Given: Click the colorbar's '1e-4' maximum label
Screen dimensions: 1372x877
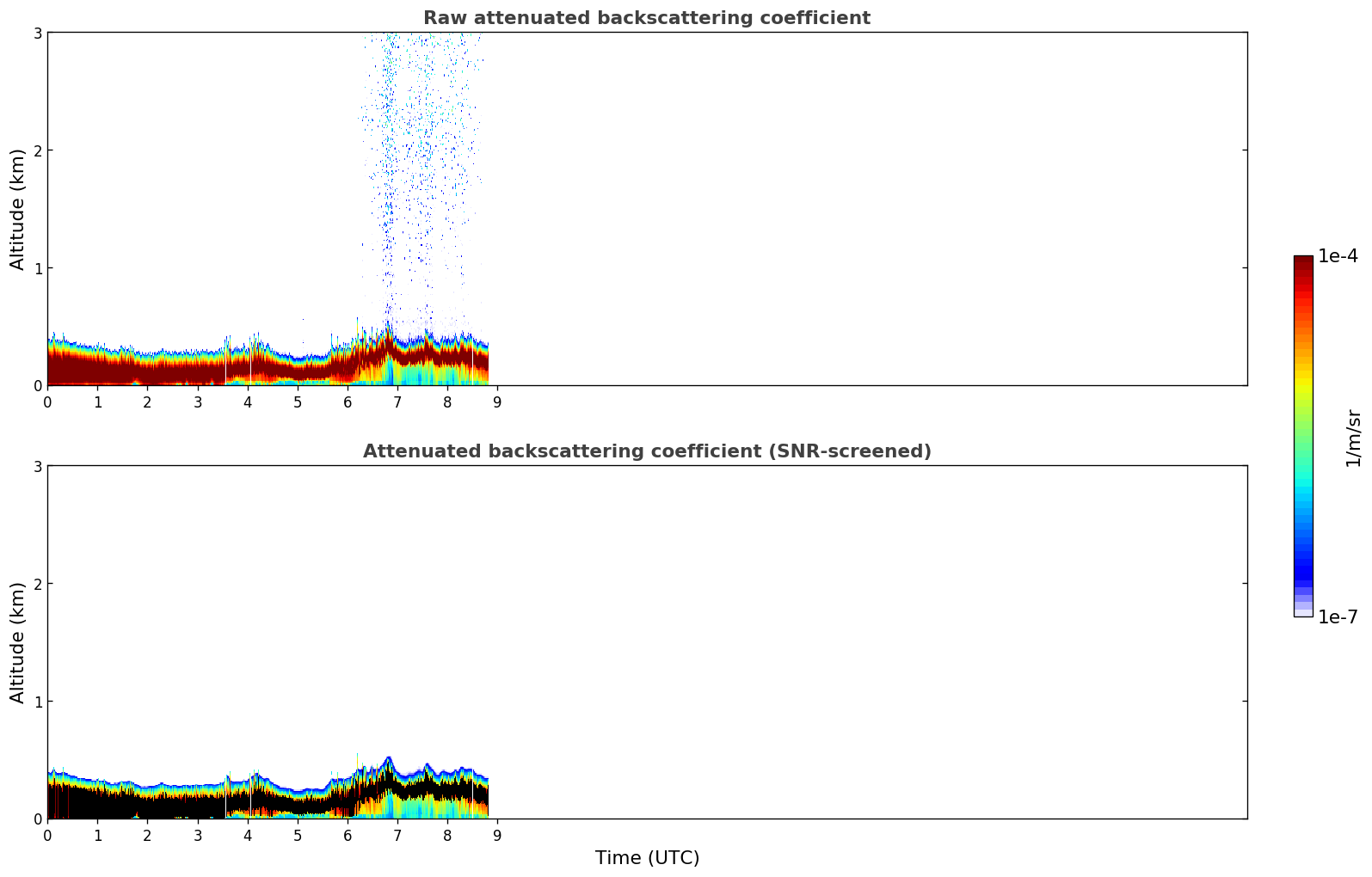Looking at the screenshot, I should point(1338,256).
